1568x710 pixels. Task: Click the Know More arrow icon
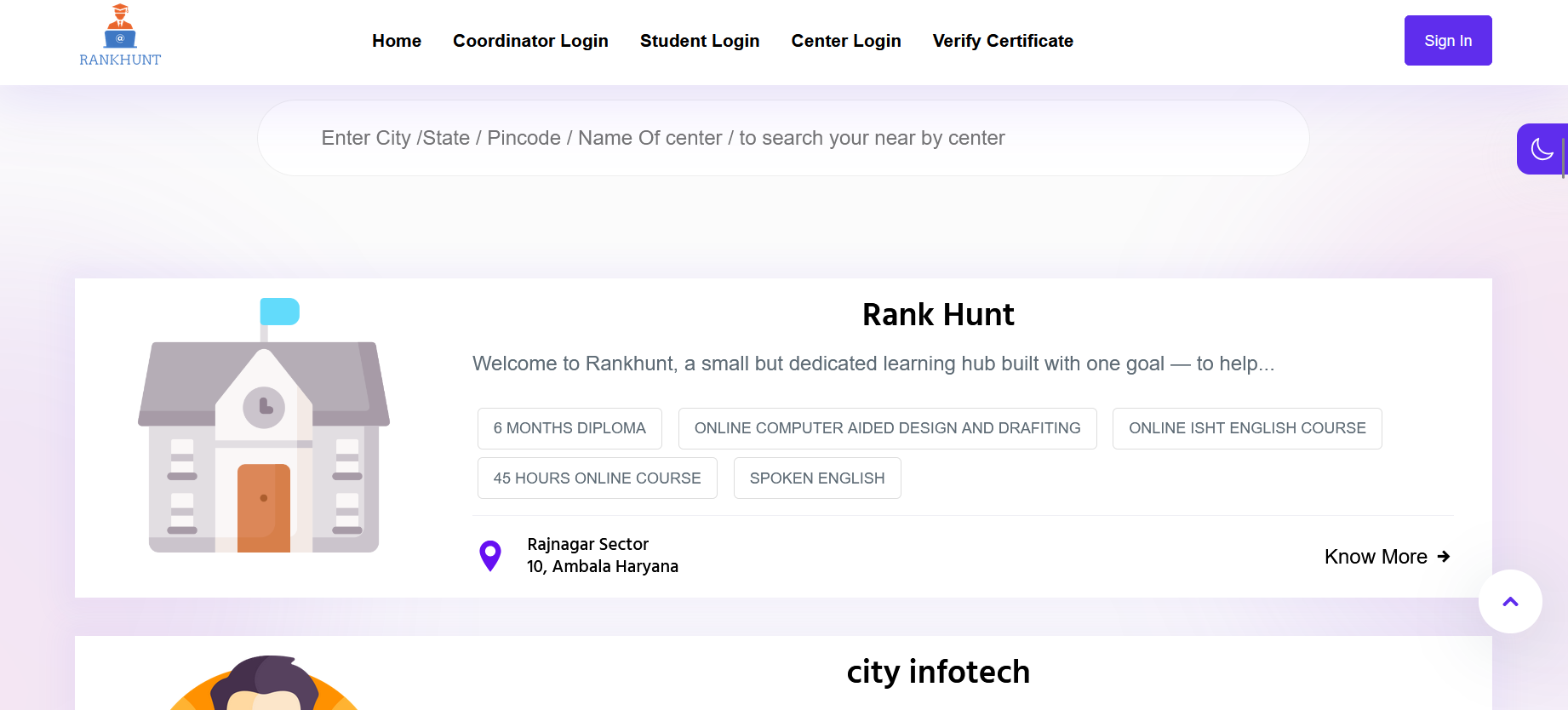point(1444,557)
